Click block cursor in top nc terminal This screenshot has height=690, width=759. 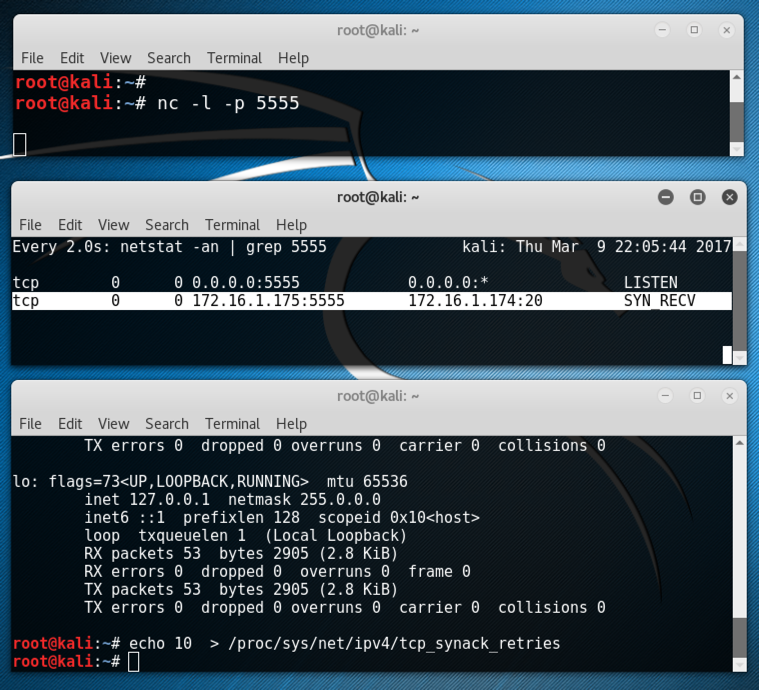19,144
